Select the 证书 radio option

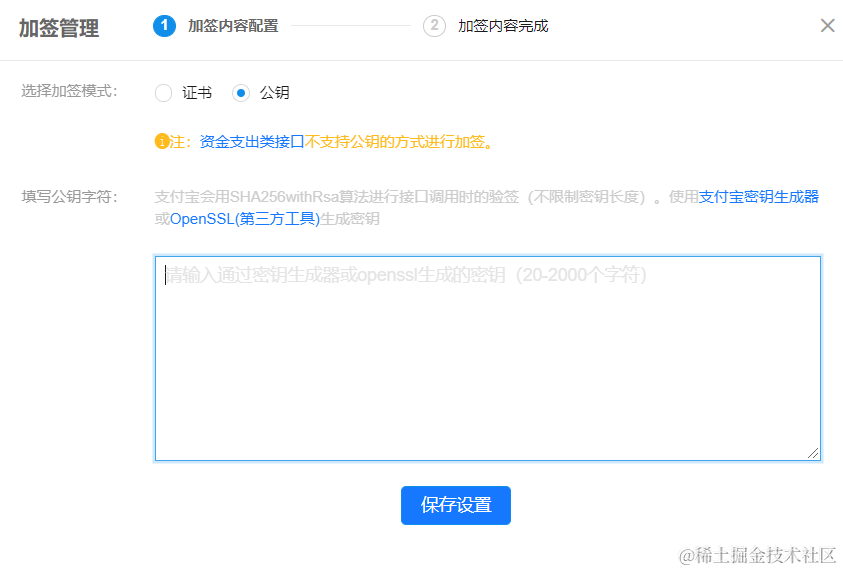163,93
